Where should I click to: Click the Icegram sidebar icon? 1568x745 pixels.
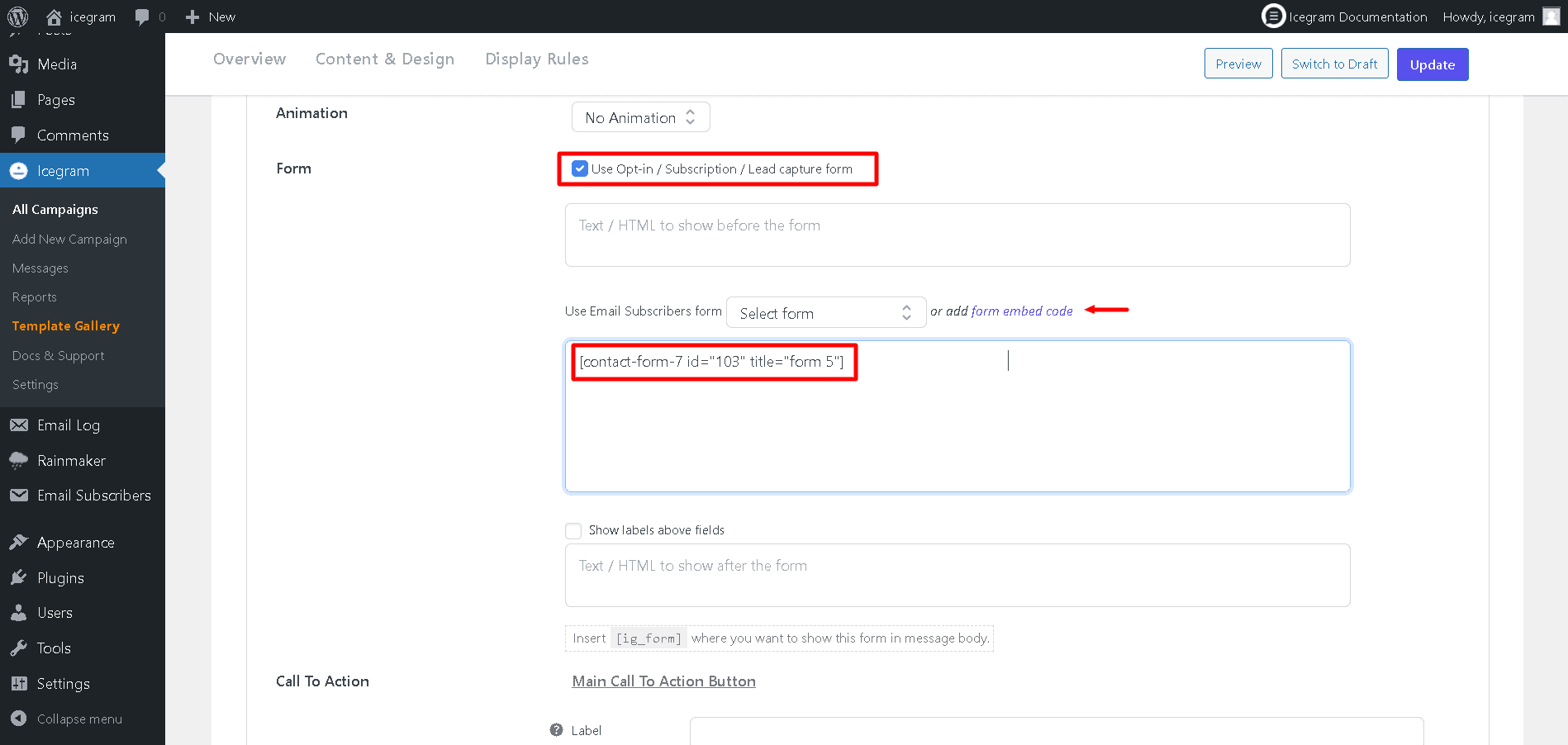pyautogui.click(x=19, y=170)
